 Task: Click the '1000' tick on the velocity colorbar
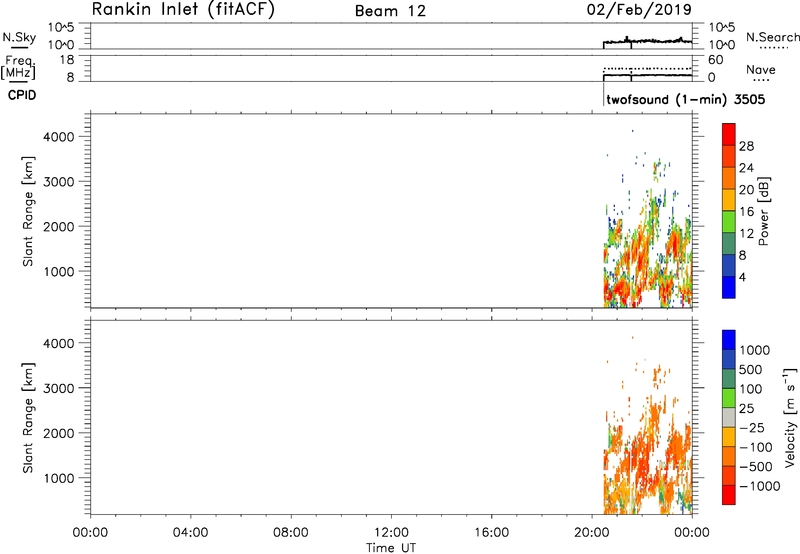pyautogui.click(x=755, y=350)
